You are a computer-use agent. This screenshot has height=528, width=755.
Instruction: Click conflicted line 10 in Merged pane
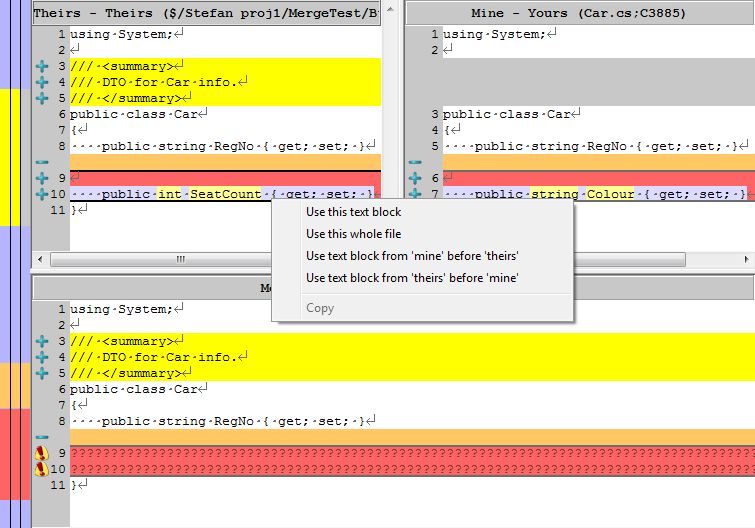(412, 469)
